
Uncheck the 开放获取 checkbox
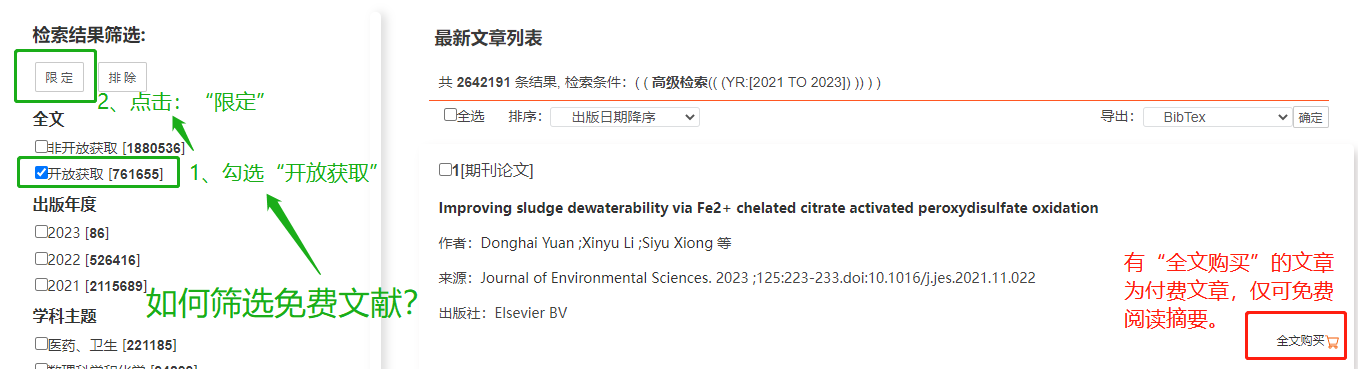(x=41, y=173)
